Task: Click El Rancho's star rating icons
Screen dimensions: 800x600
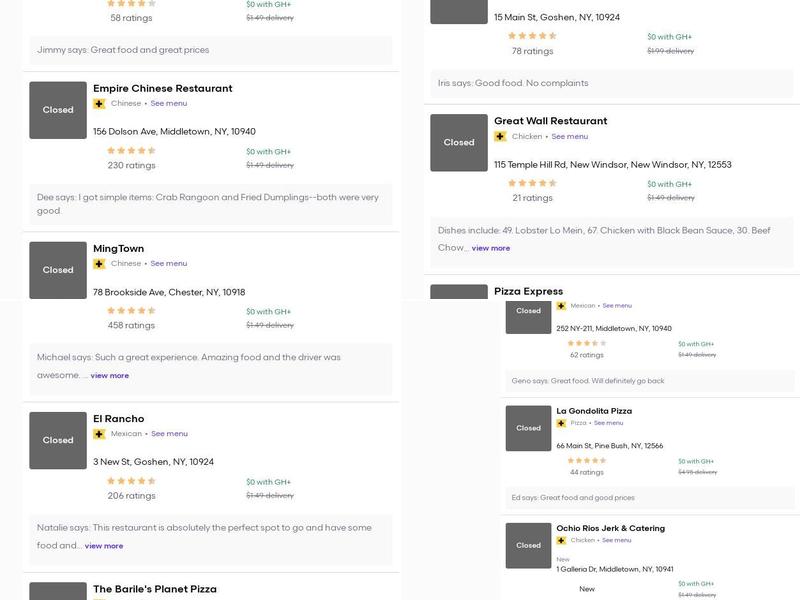Action: 131,481
